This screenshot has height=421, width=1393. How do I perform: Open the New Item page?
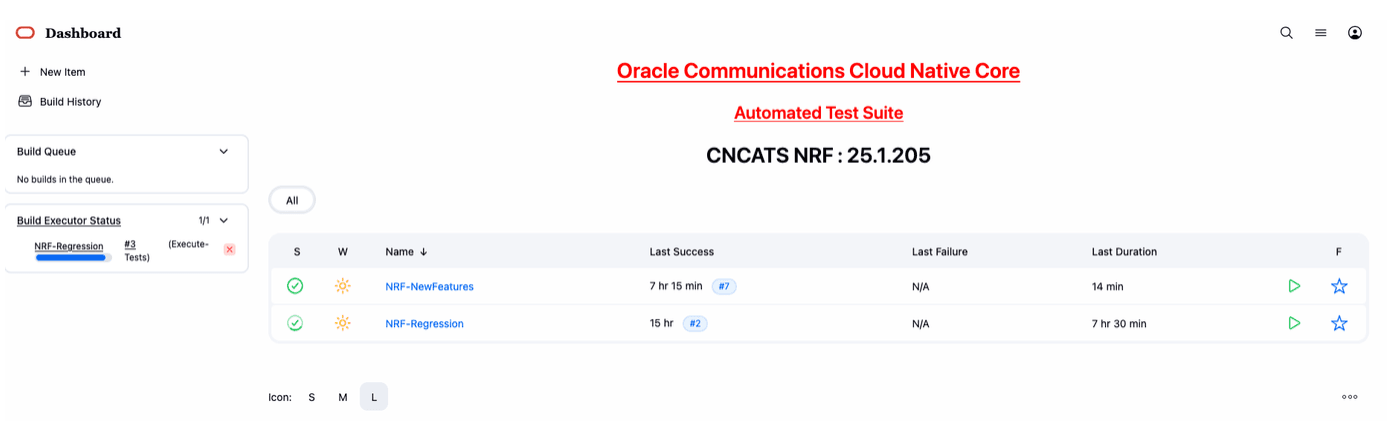tap(62, 72)
